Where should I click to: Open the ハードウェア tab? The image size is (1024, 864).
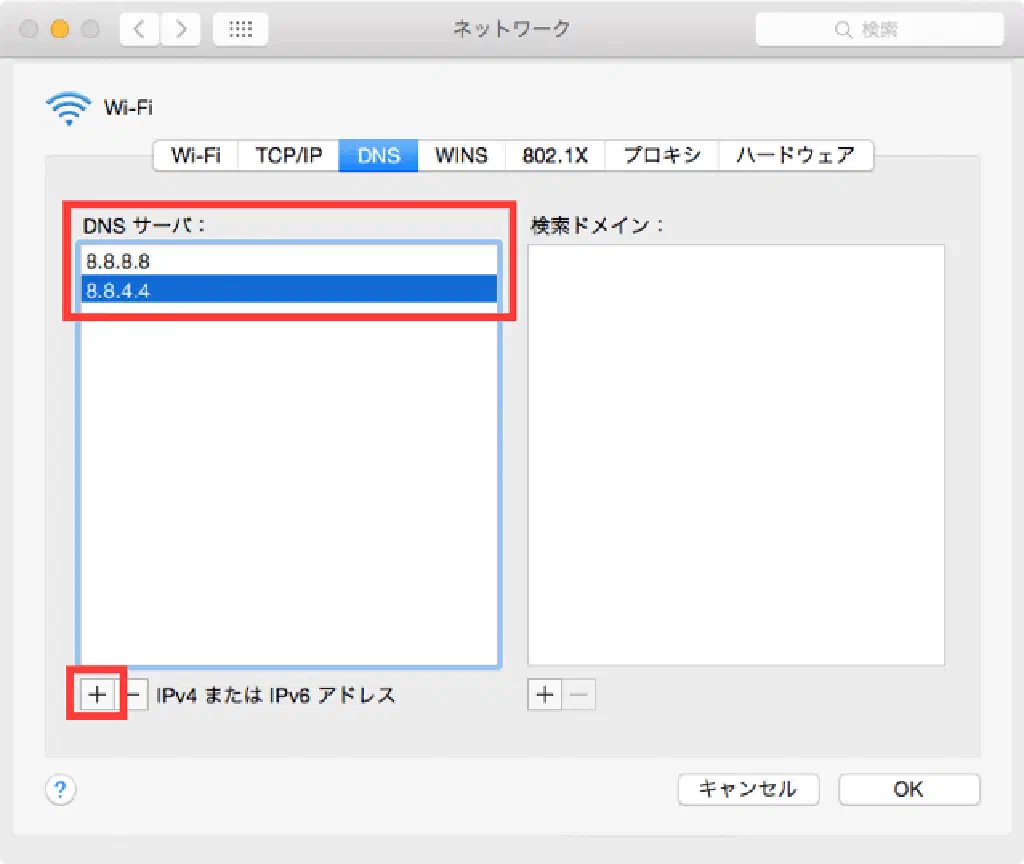pyautogui.click(x=795, y=156)
